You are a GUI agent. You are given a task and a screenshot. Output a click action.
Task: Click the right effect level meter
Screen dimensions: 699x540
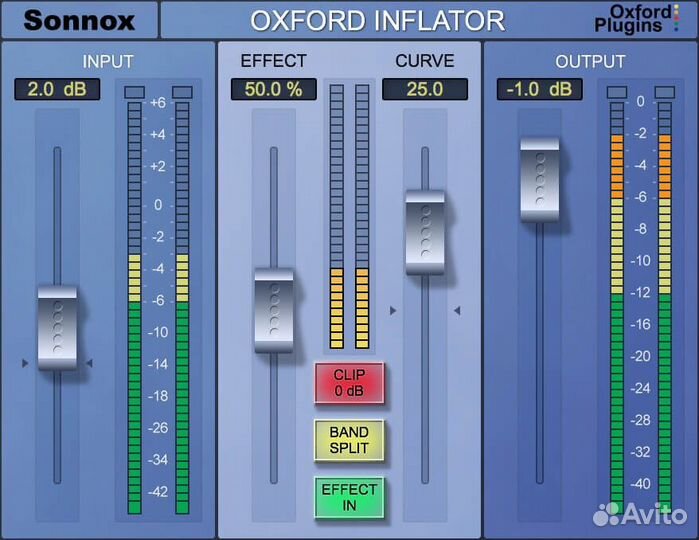point(362,216)
